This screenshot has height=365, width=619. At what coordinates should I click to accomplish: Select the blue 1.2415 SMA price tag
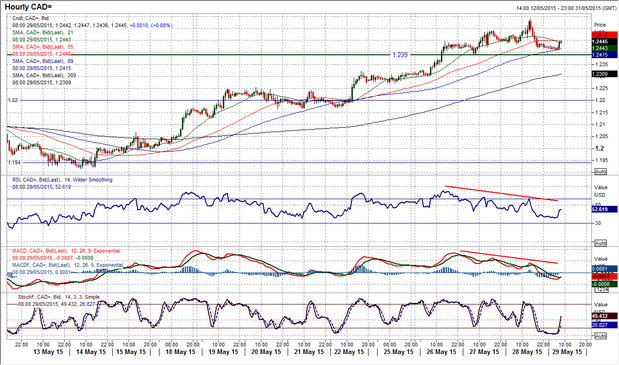point(605,55)
